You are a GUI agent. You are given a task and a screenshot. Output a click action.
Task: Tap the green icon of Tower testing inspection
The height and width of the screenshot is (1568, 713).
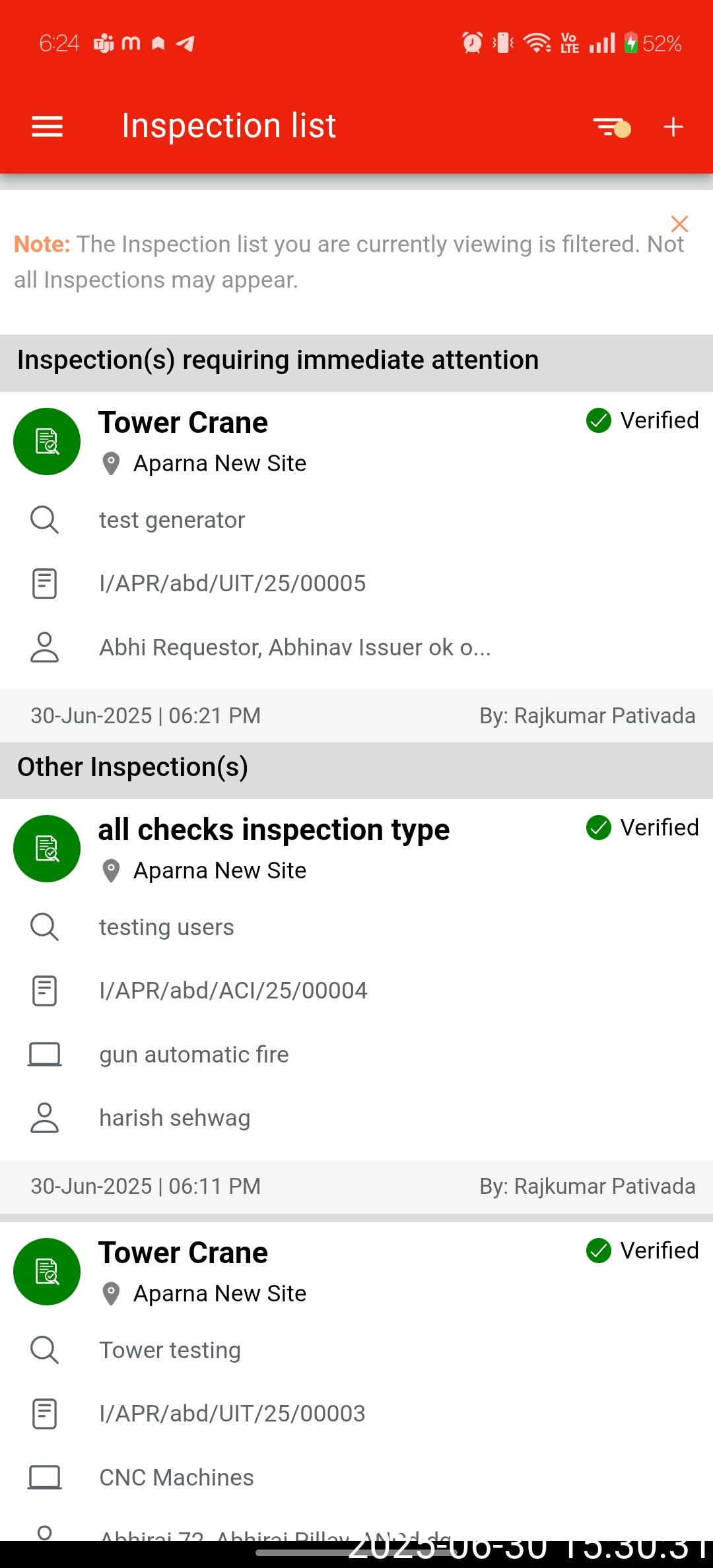click(x=47, y=1272)
